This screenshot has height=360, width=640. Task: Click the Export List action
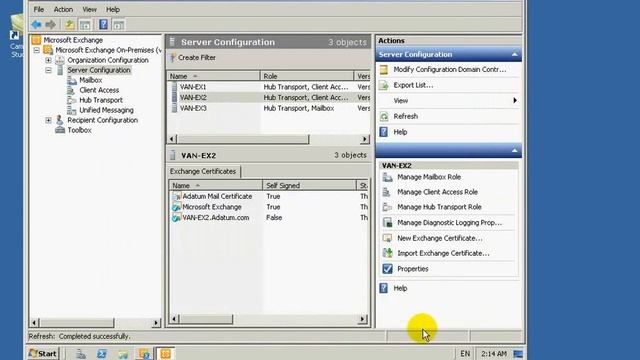413,85
